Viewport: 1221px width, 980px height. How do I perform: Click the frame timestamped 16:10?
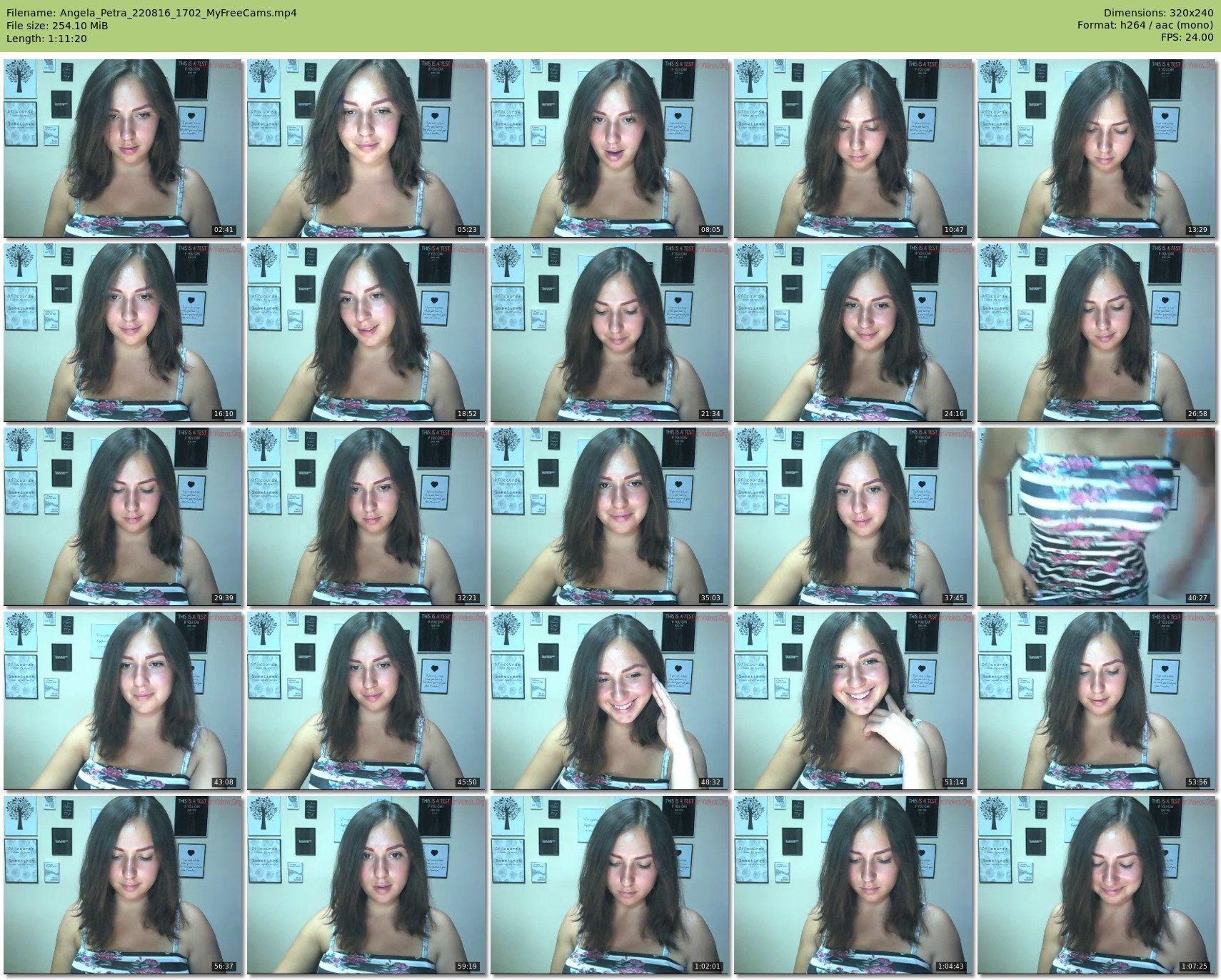tap(123, 332)
